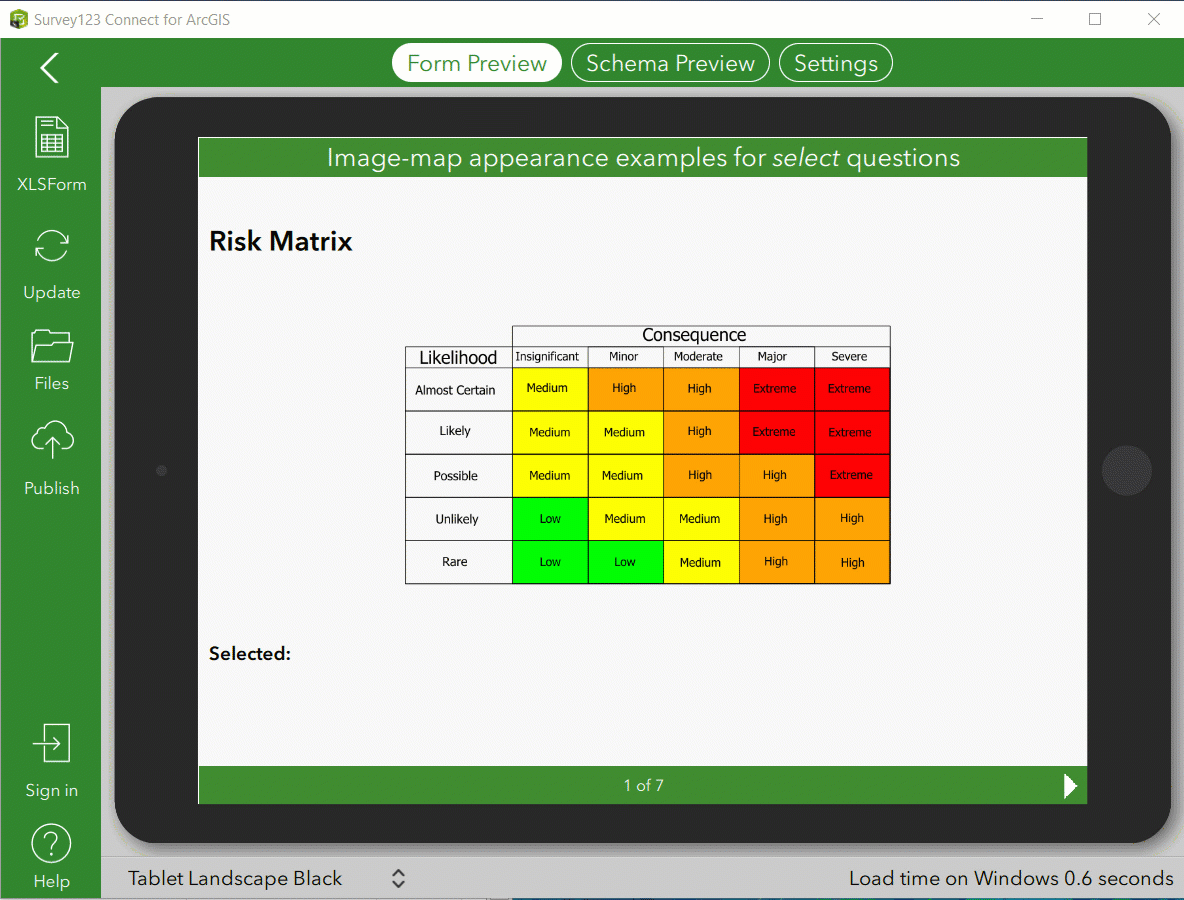Go to next survey page arrow
The image size is (1184, 900).
pos(1069,786)
